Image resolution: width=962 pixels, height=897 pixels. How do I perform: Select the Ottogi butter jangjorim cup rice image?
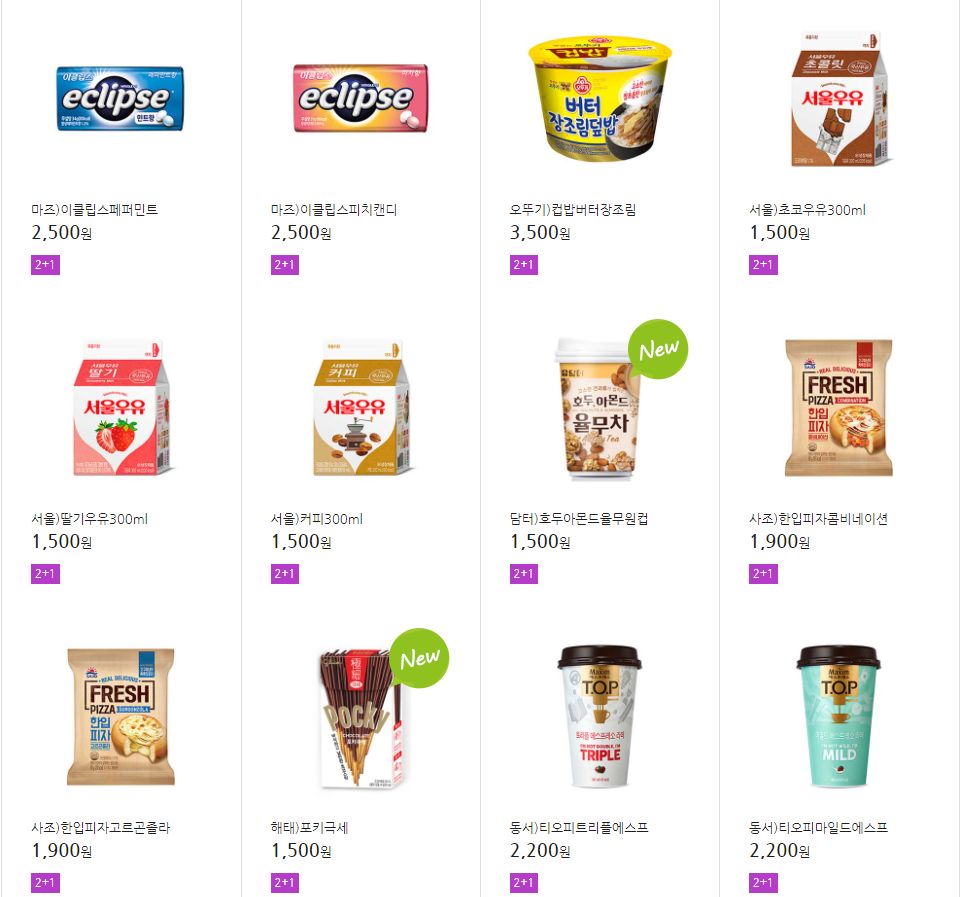click(600, 98)
